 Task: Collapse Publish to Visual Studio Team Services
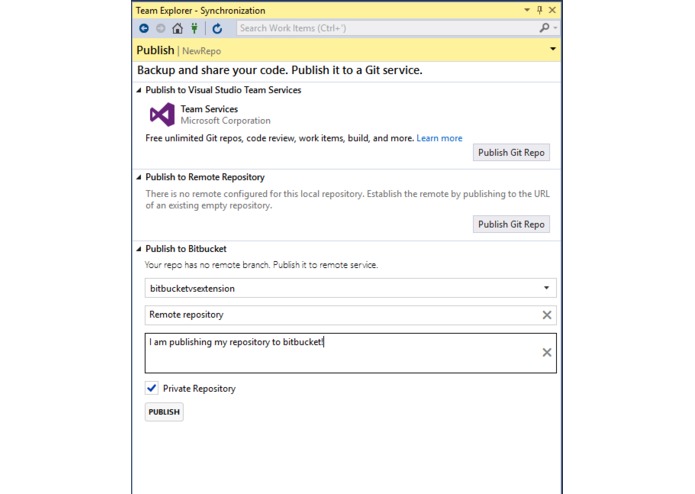click(x=139, y=90)
